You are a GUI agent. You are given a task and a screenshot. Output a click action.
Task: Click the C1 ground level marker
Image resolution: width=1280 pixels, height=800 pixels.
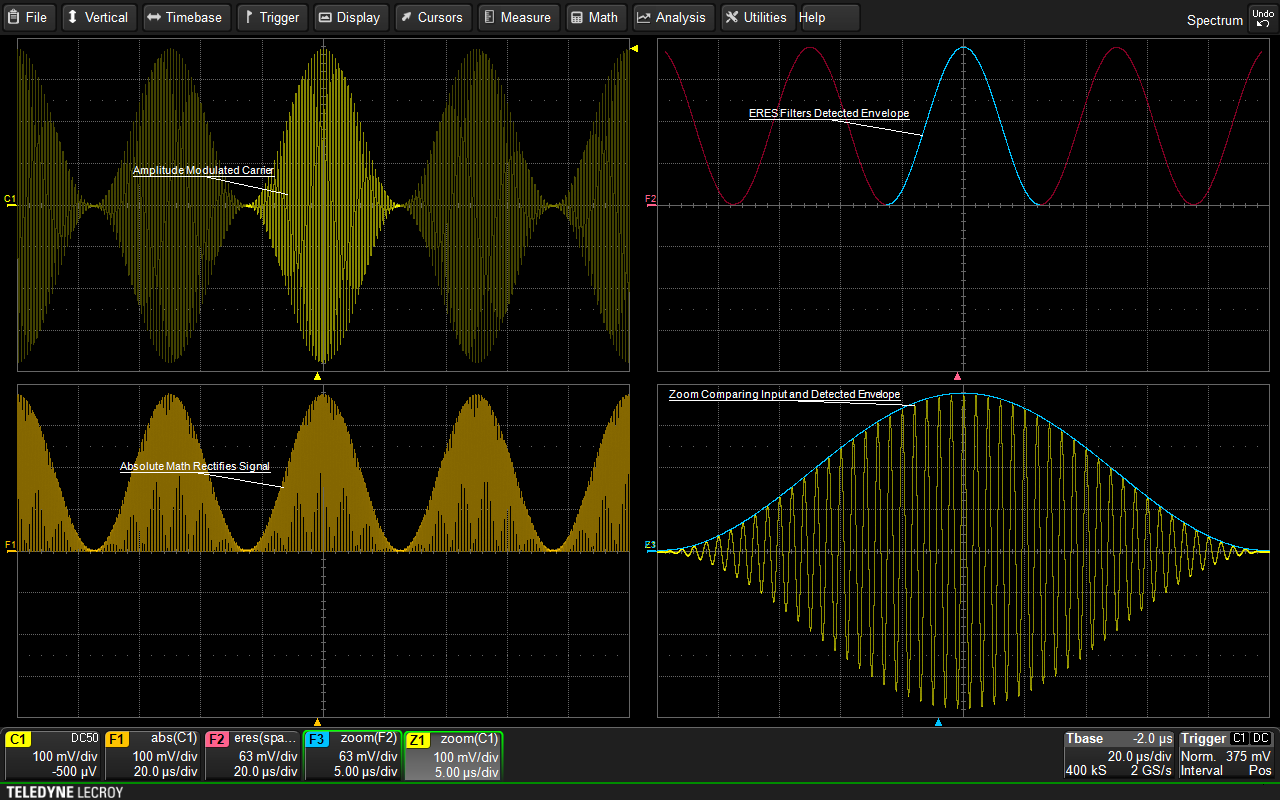point(10,199)
